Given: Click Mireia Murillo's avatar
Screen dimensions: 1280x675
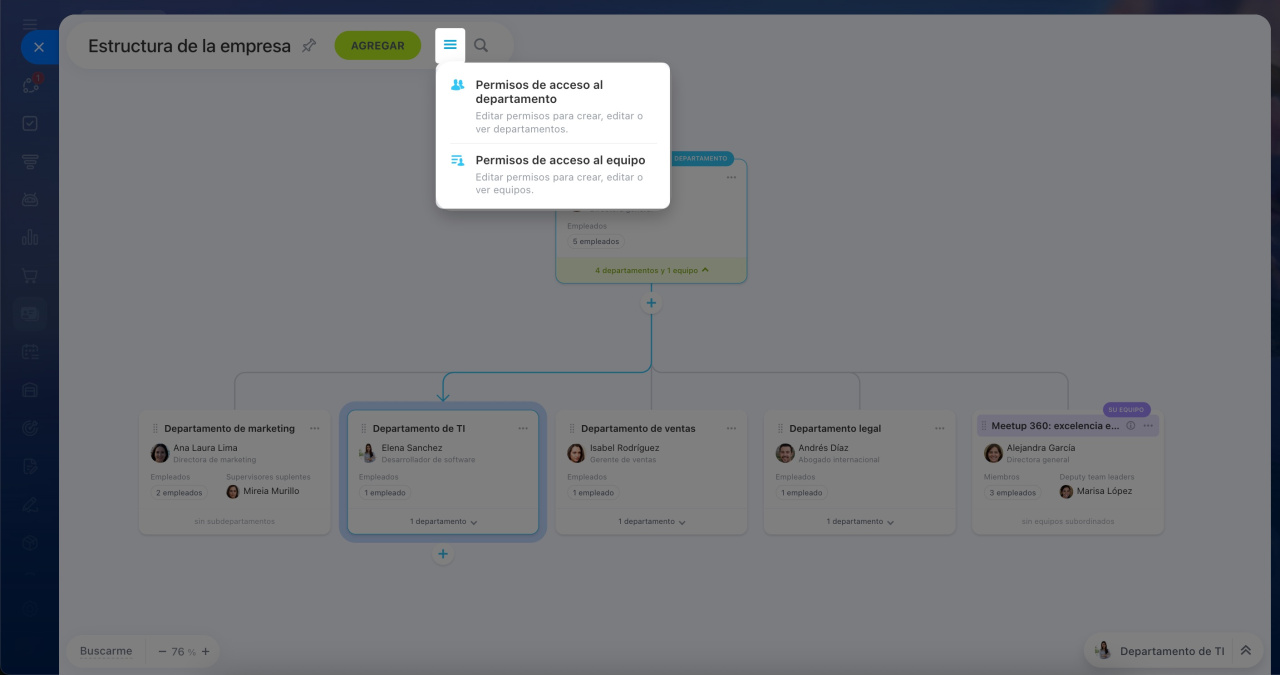Looking at the screenshot, I should [233, 492].
